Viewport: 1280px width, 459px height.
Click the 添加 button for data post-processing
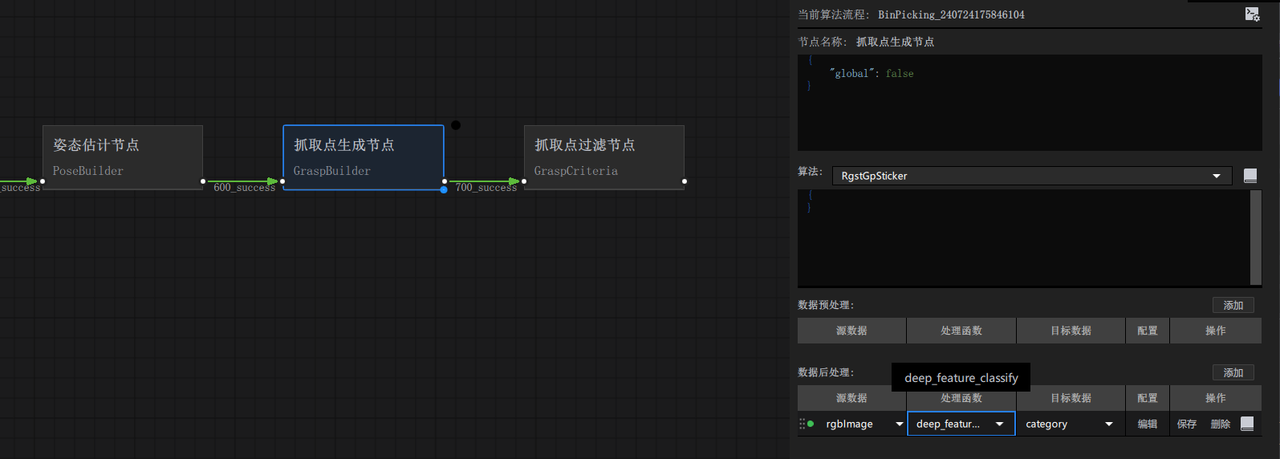tap(1232, 372)
